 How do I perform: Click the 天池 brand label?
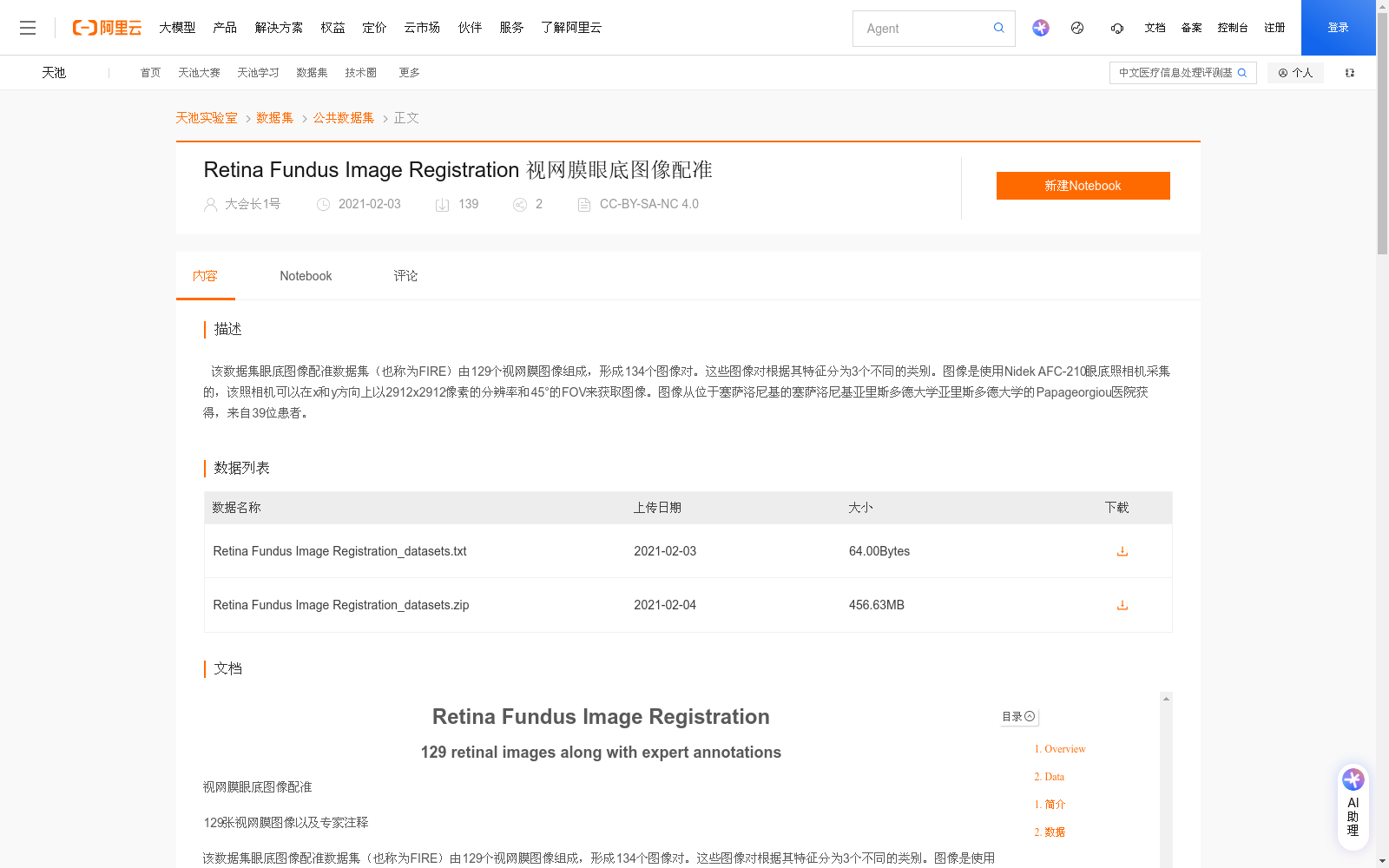54,73
